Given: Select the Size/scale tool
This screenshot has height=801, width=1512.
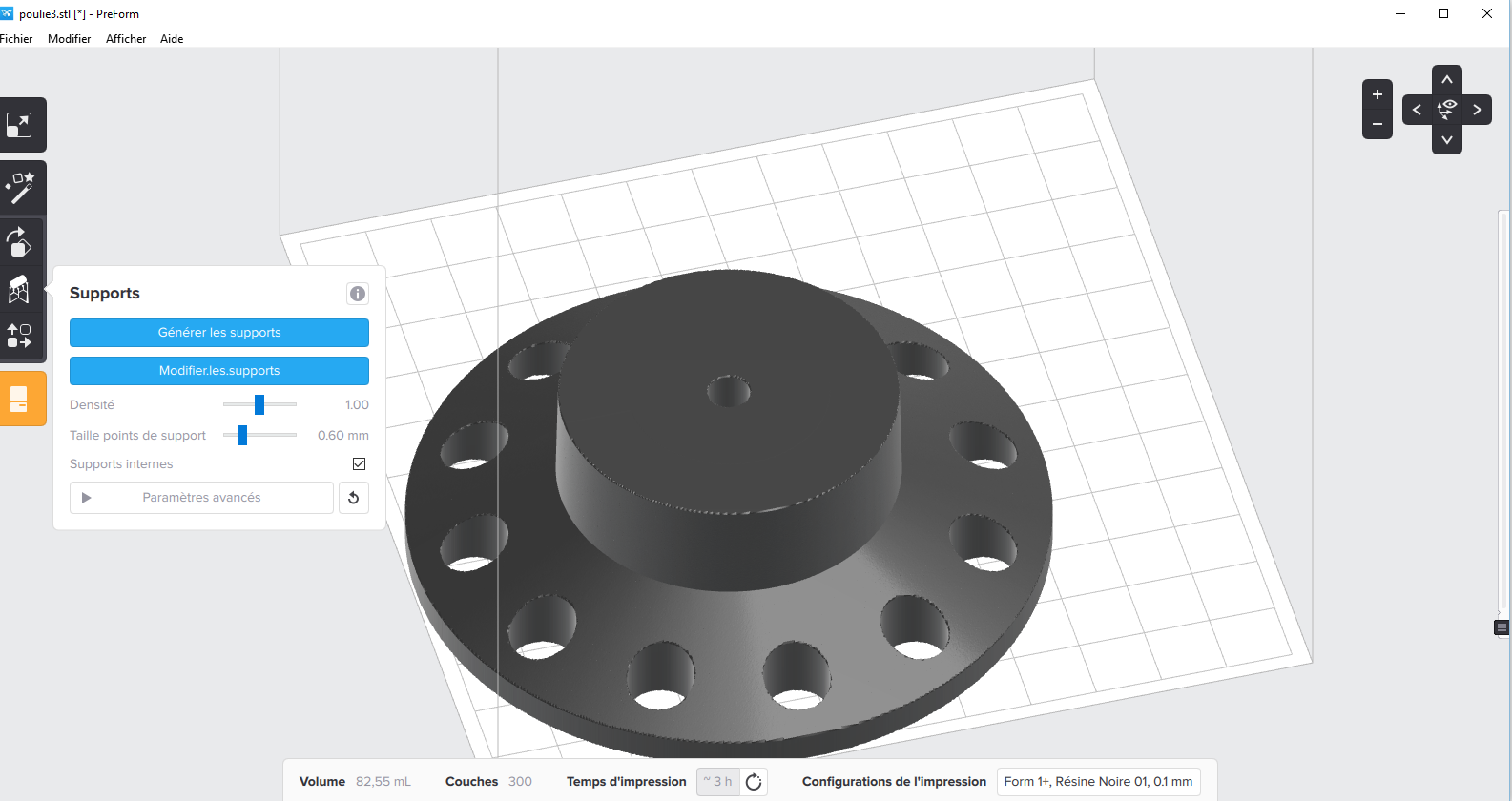Looking at the screenshot, I should click(19, 125).
